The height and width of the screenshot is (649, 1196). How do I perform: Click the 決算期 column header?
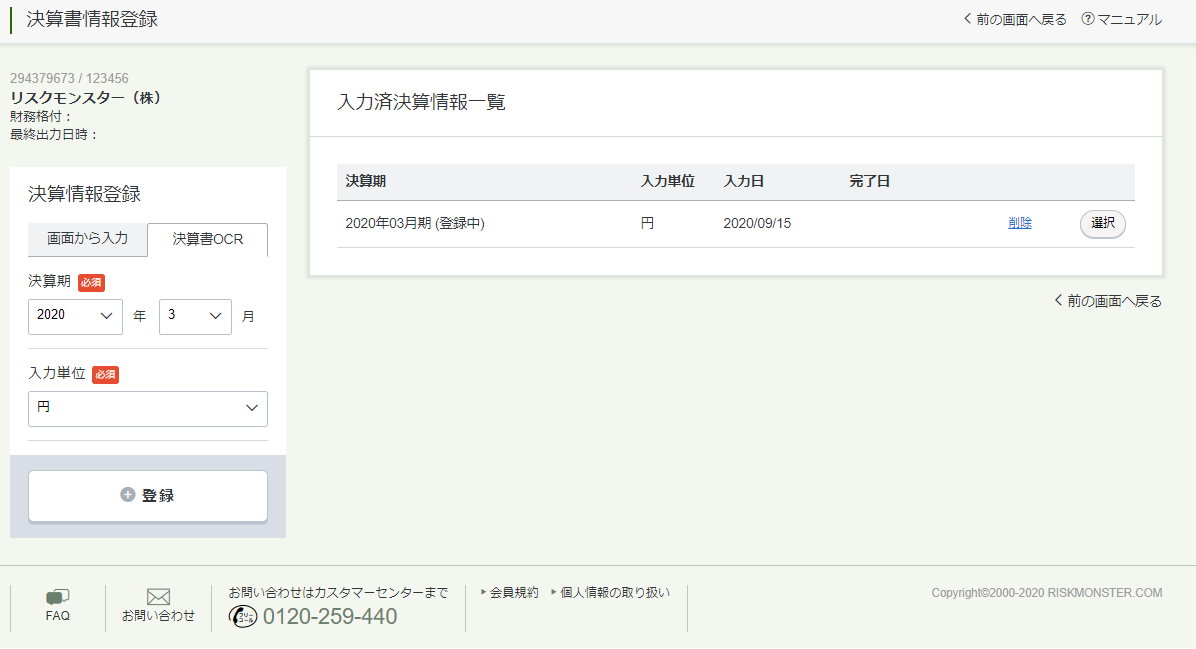pos(366,182)
